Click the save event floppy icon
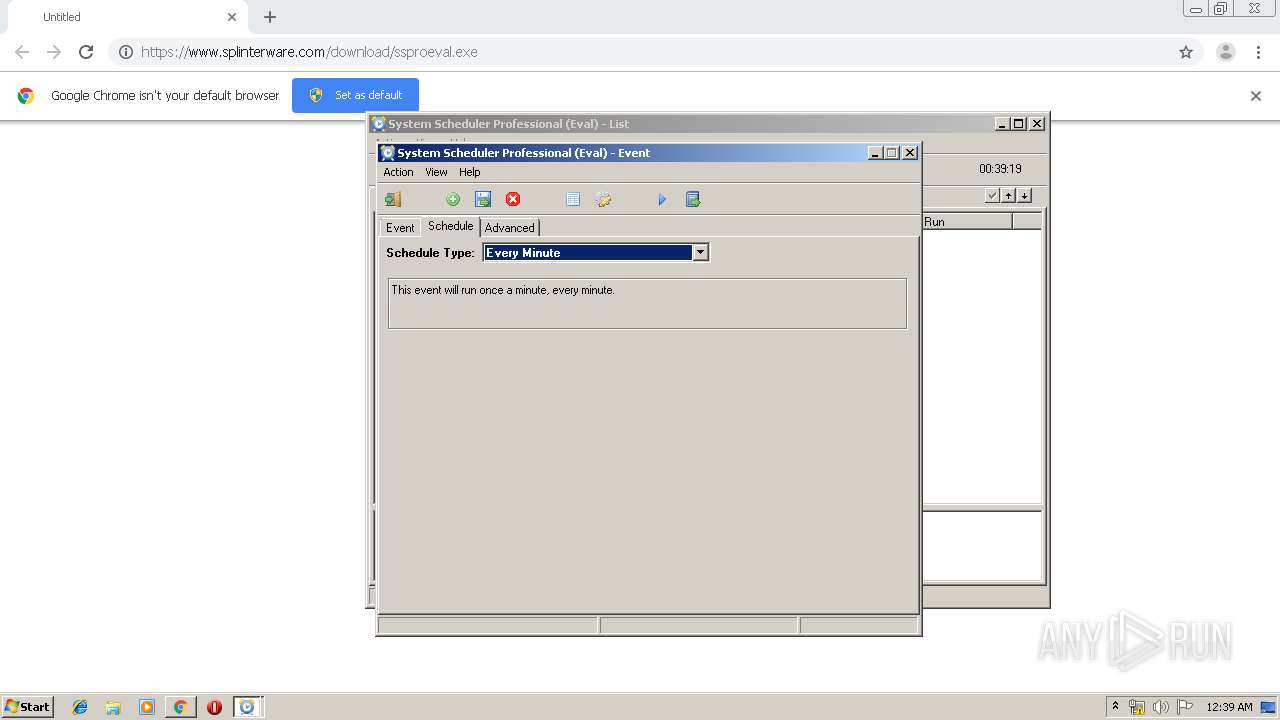 pyautogui.click(x=483, y=199)
